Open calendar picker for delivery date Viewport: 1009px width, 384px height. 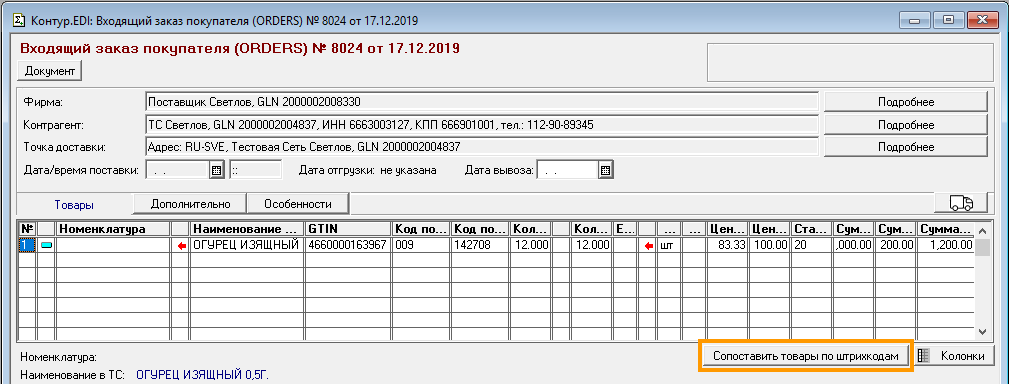coord(217,170)
